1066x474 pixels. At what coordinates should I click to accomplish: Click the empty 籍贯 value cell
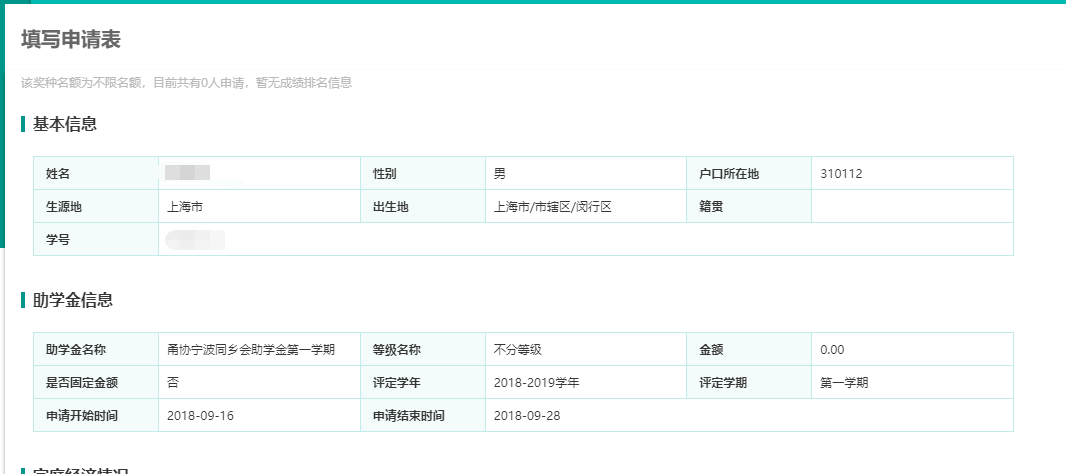(x=911, y=207)
